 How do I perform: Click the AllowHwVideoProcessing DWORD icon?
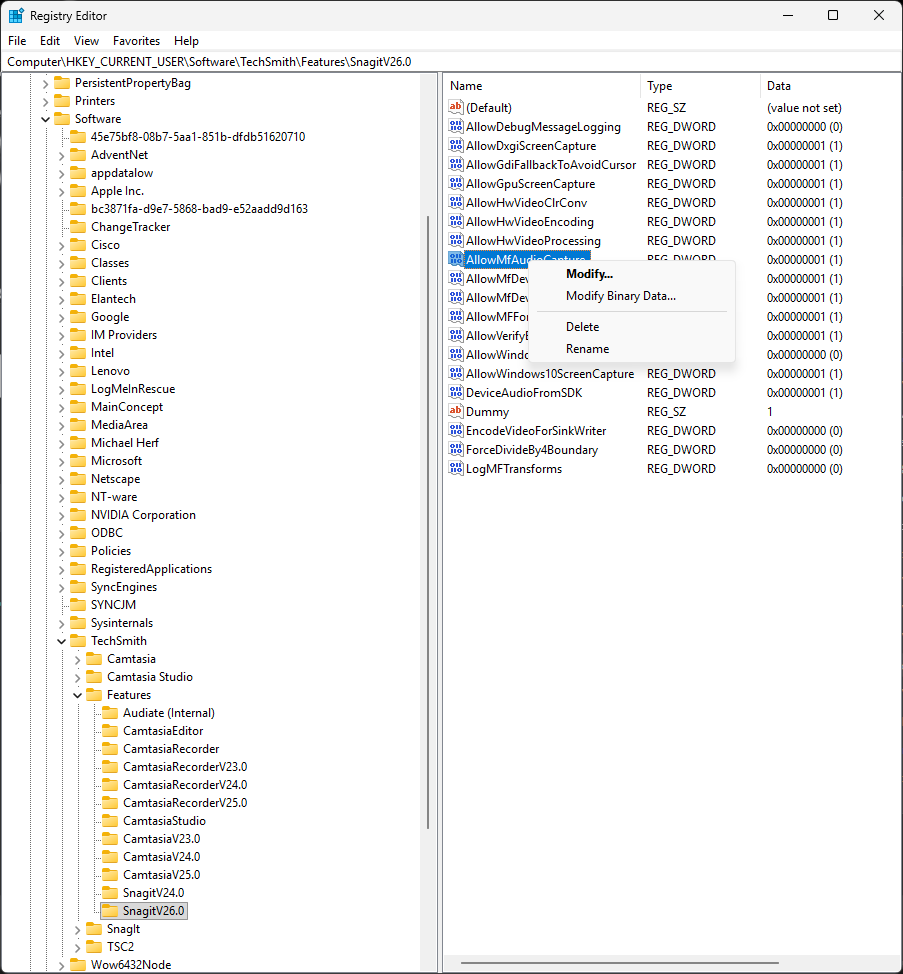[x=456, y=240]
